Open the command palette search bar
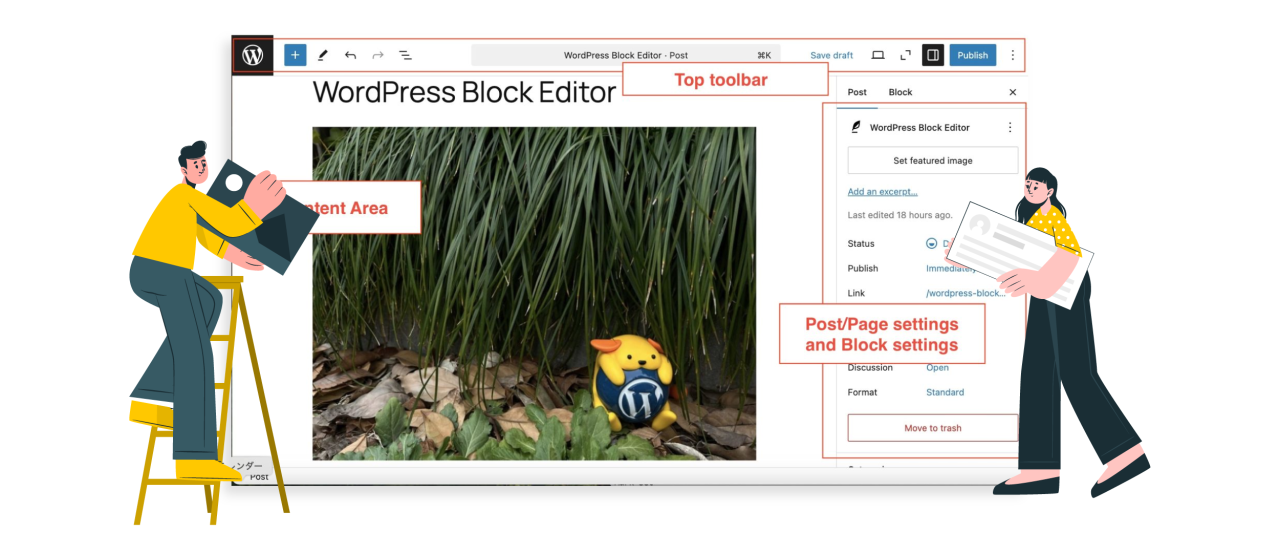This screenshot has width=1280, height=534. (x=625, y=56)
